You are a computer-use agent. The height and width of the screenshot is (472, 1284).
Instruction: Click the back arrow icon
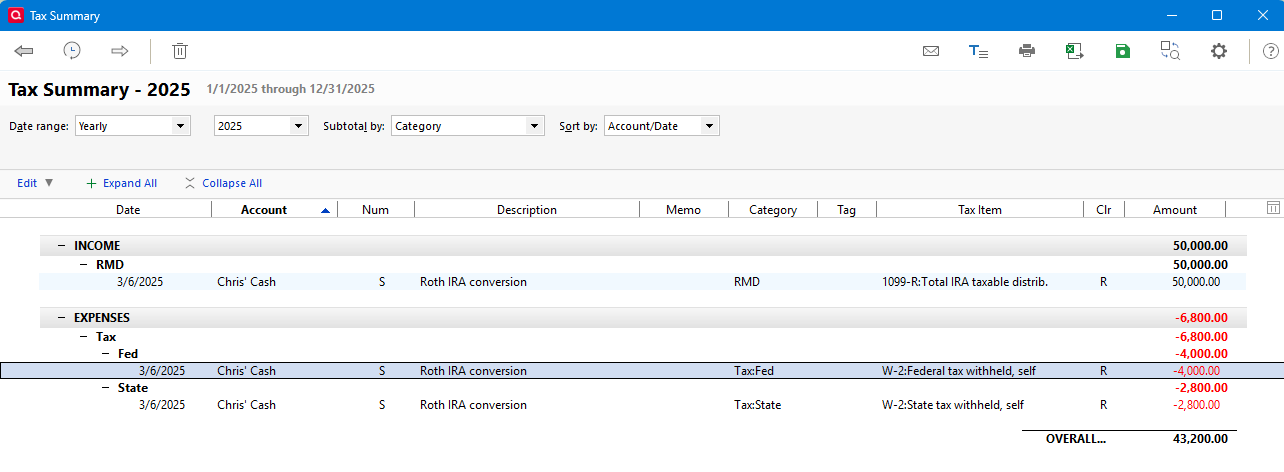tap(24, 51)
